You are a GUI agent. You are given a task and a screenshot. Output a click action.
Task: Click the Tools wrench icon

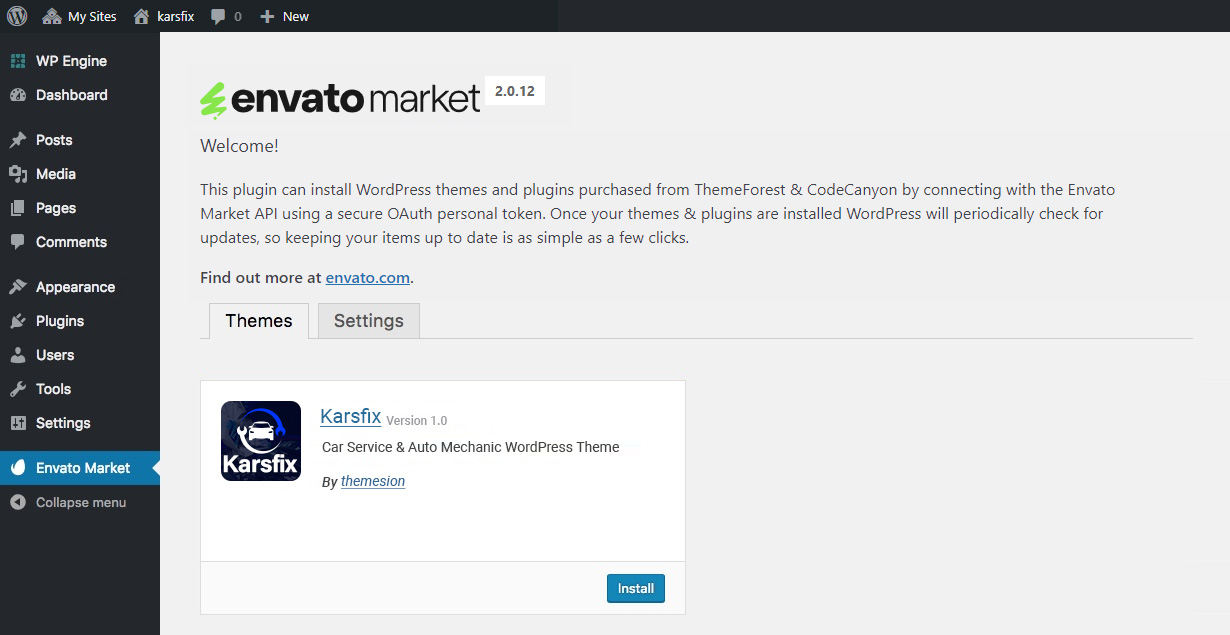[x=18, y=389]
